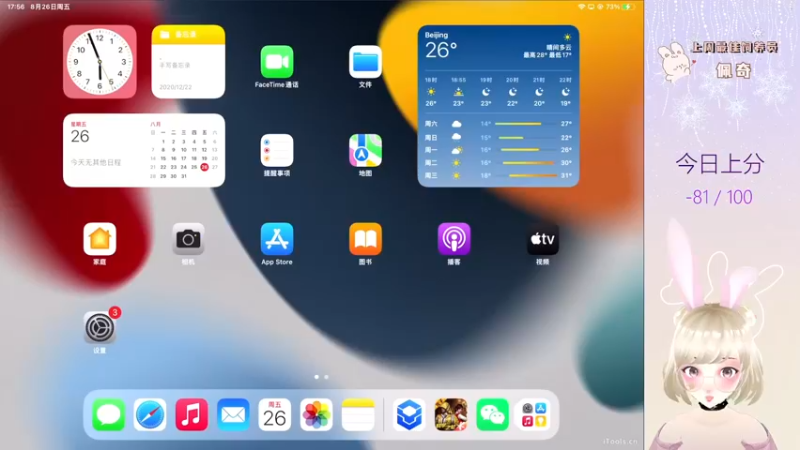Click the -81 / 100 score text

coord(719,197)
